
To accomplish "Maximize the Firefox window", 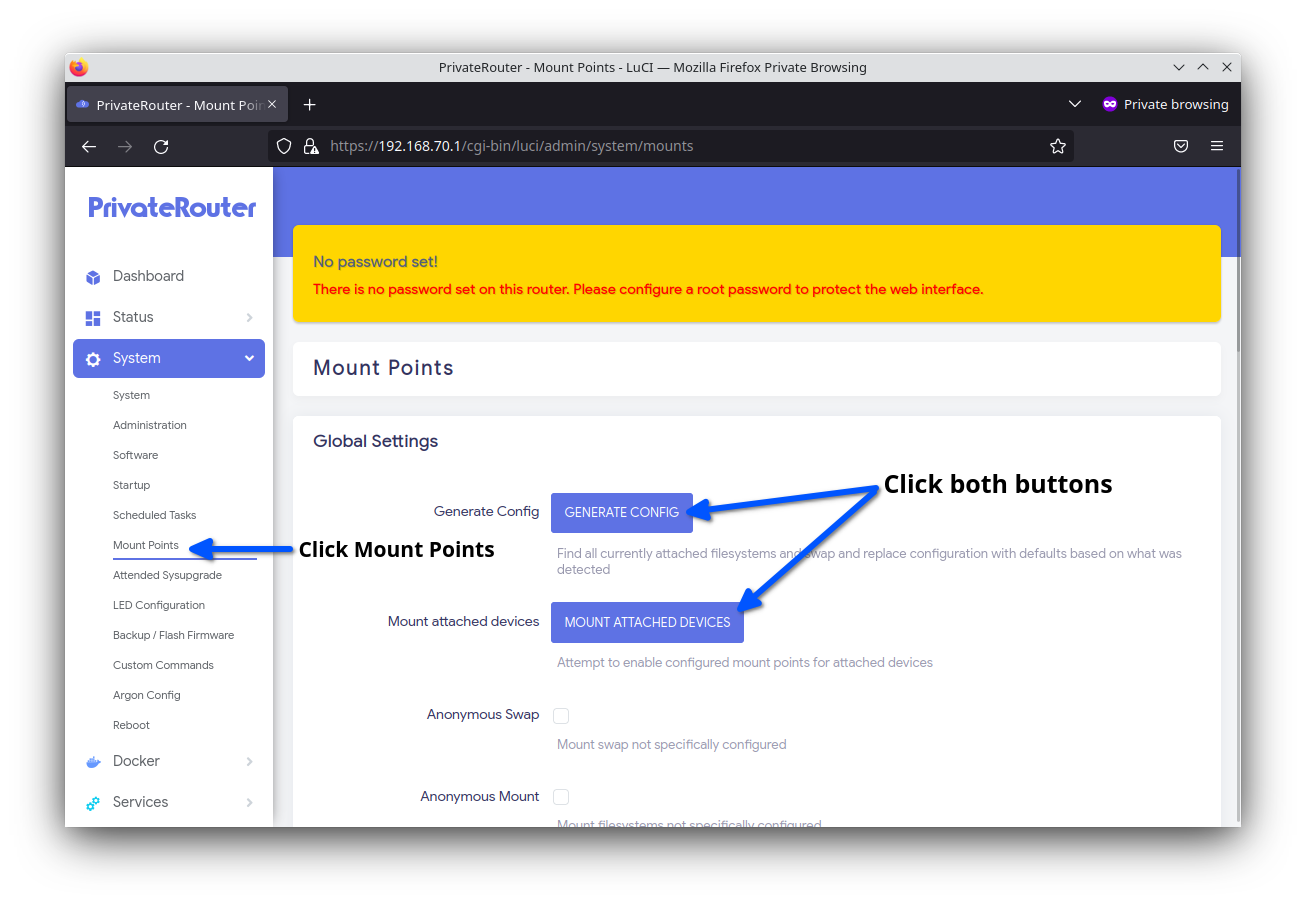I will [x=1203, y=68].
